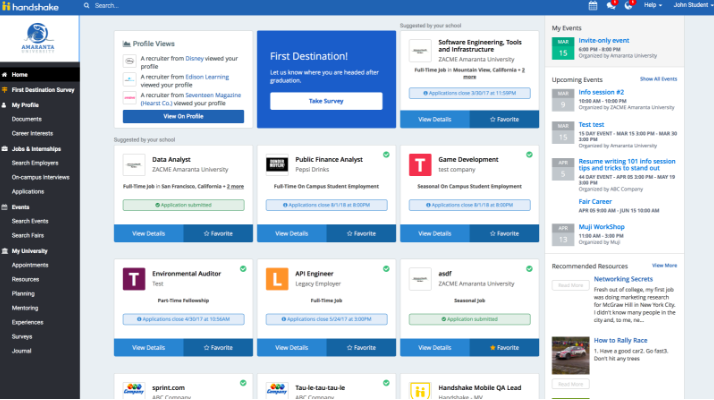Click the asdf job ZACME logo
714x400 pixels.
coord(420,279)
